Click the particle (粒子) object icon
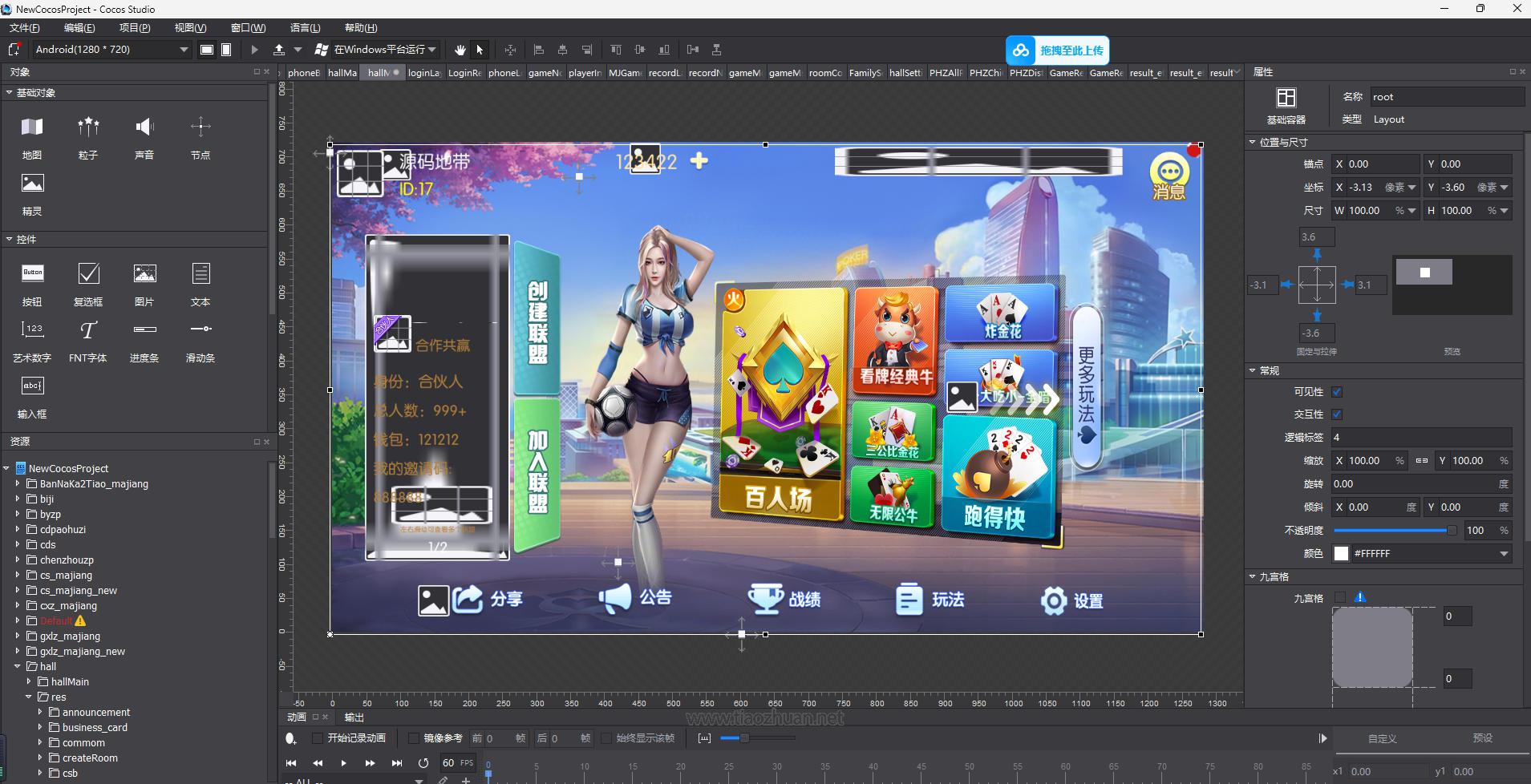1531x784 pixels. coord(88,127)
